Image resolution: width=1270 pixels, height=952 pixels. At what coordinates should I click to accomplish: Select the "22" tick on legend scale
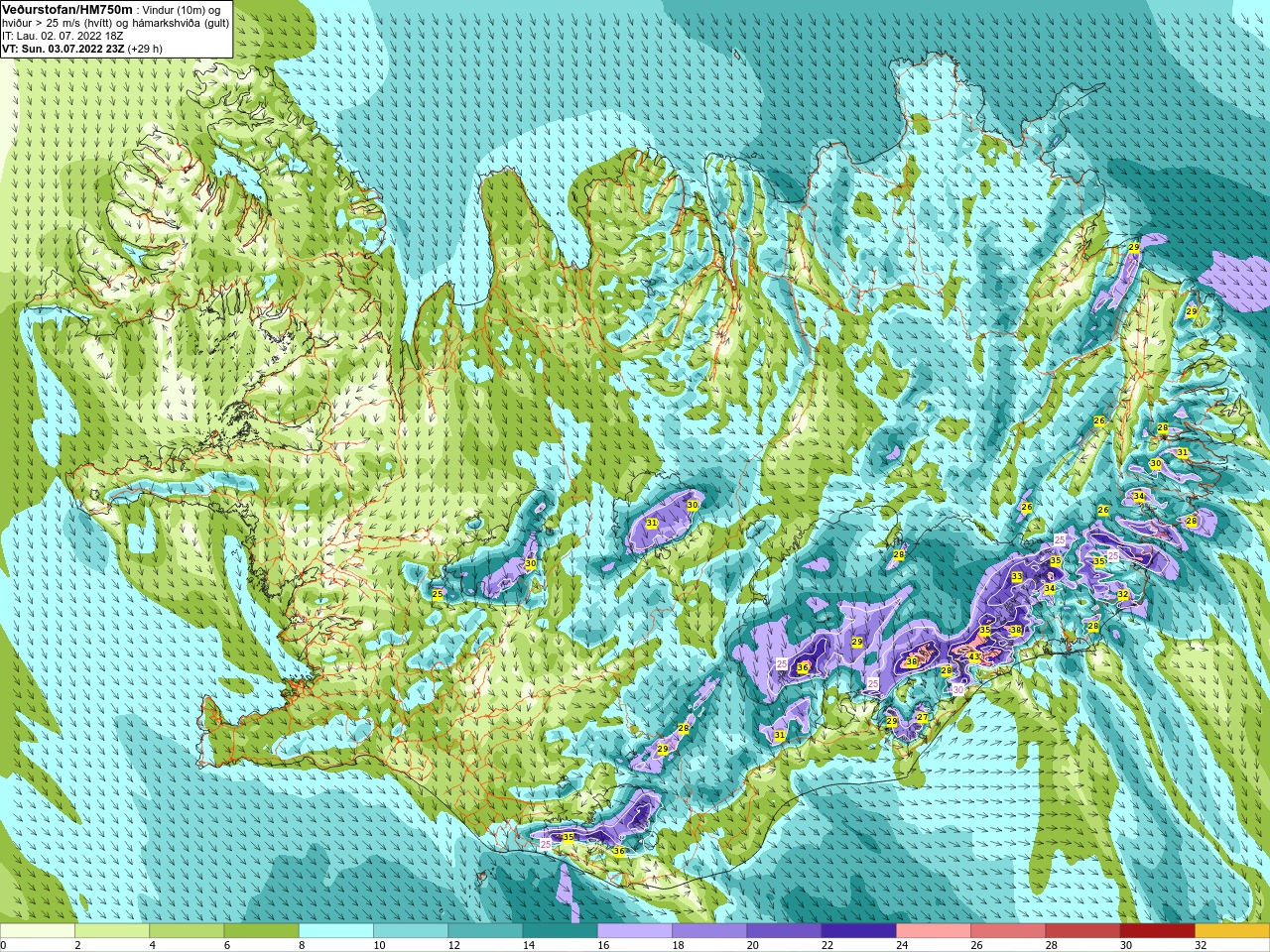click(827, 945)
